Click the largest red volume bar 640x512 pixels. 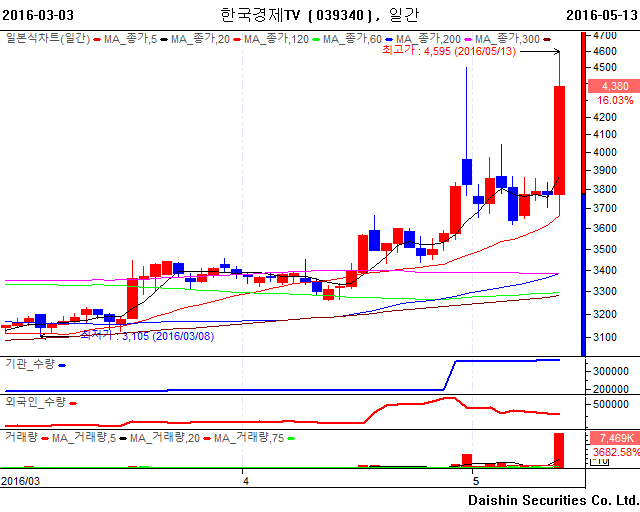559,450
